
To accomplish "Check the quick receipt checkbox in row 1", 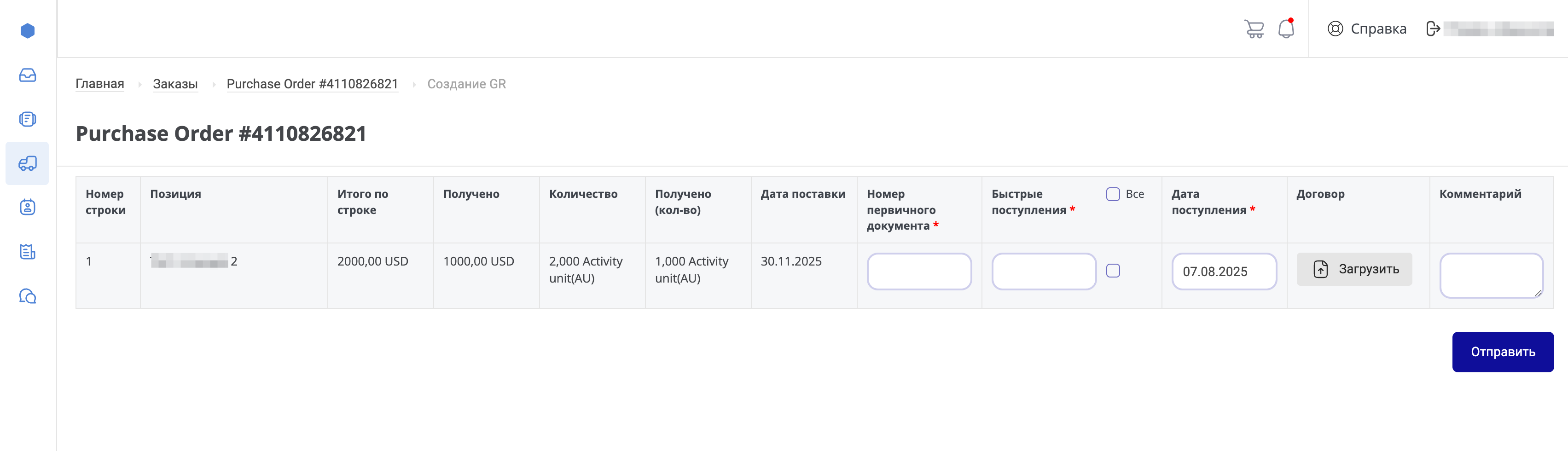I will (1113, 271).
